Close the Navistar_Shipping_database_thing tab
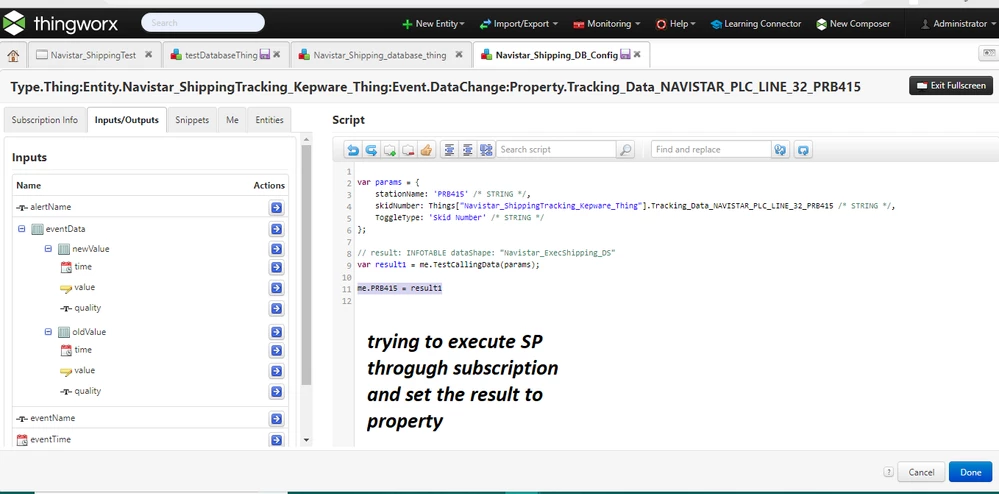The width and height of the screenshot is (999, 494). [x=459, y=55]
